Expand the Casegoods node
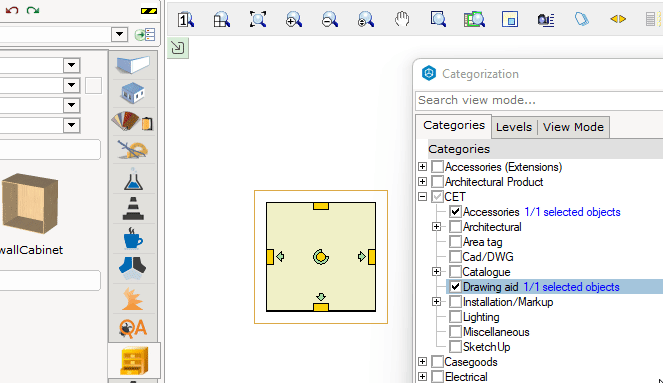663x383 pixels. tap(422, 361)
